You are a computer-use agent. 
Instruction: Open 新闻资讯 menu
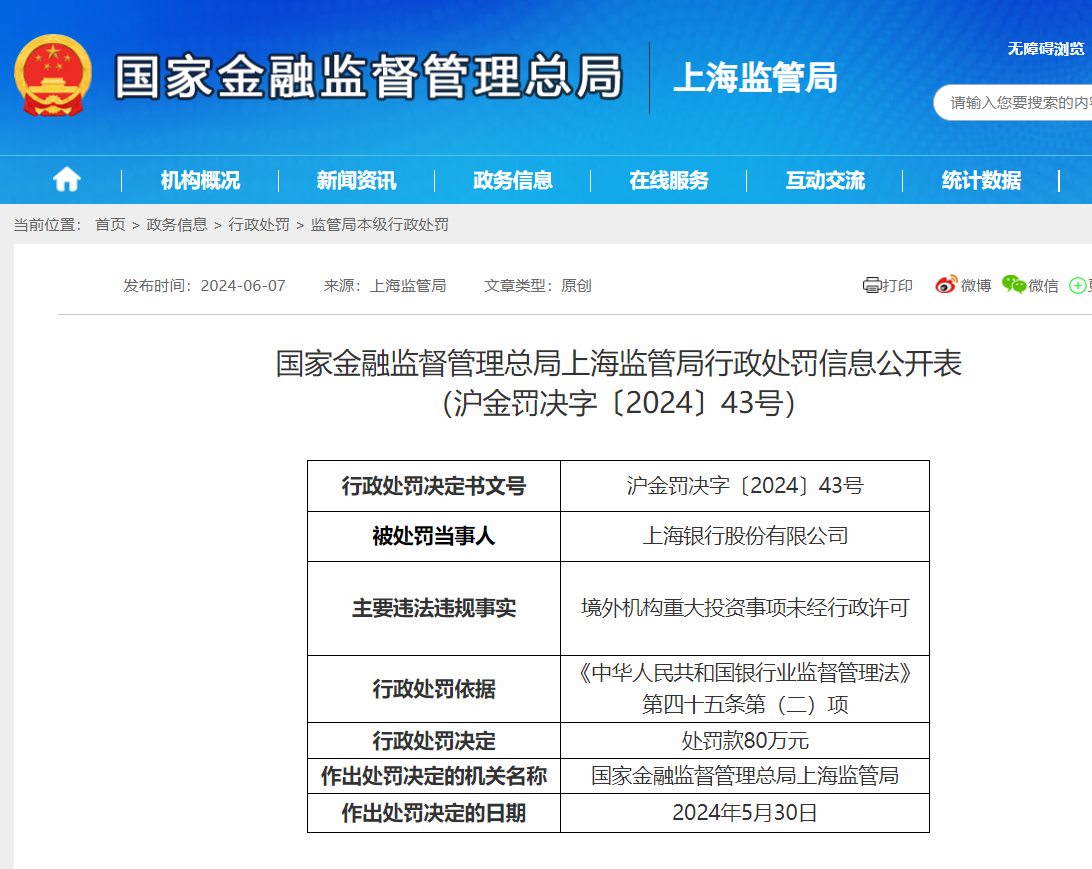(357, 180)
